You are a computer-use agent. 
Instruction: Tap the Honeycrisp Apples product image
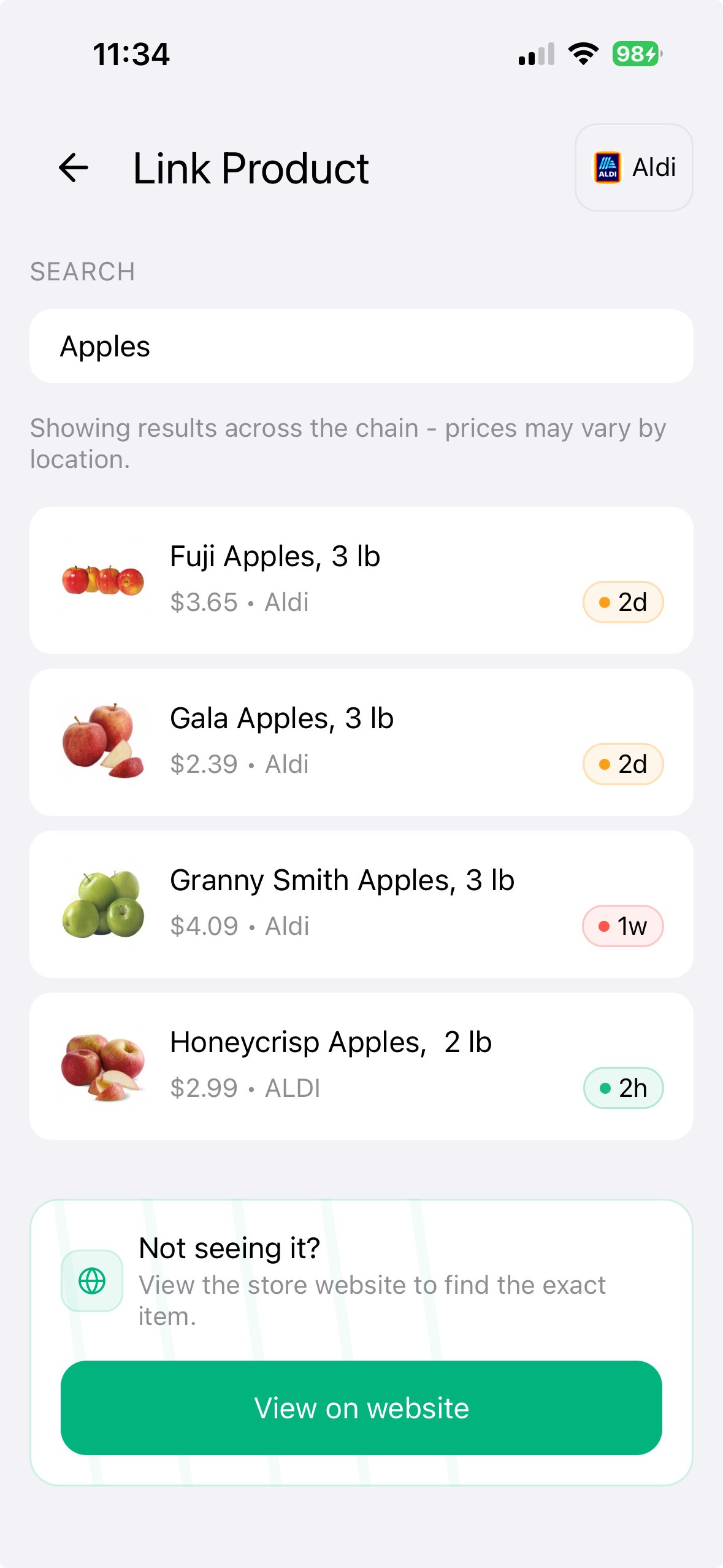click(103, 1066)
